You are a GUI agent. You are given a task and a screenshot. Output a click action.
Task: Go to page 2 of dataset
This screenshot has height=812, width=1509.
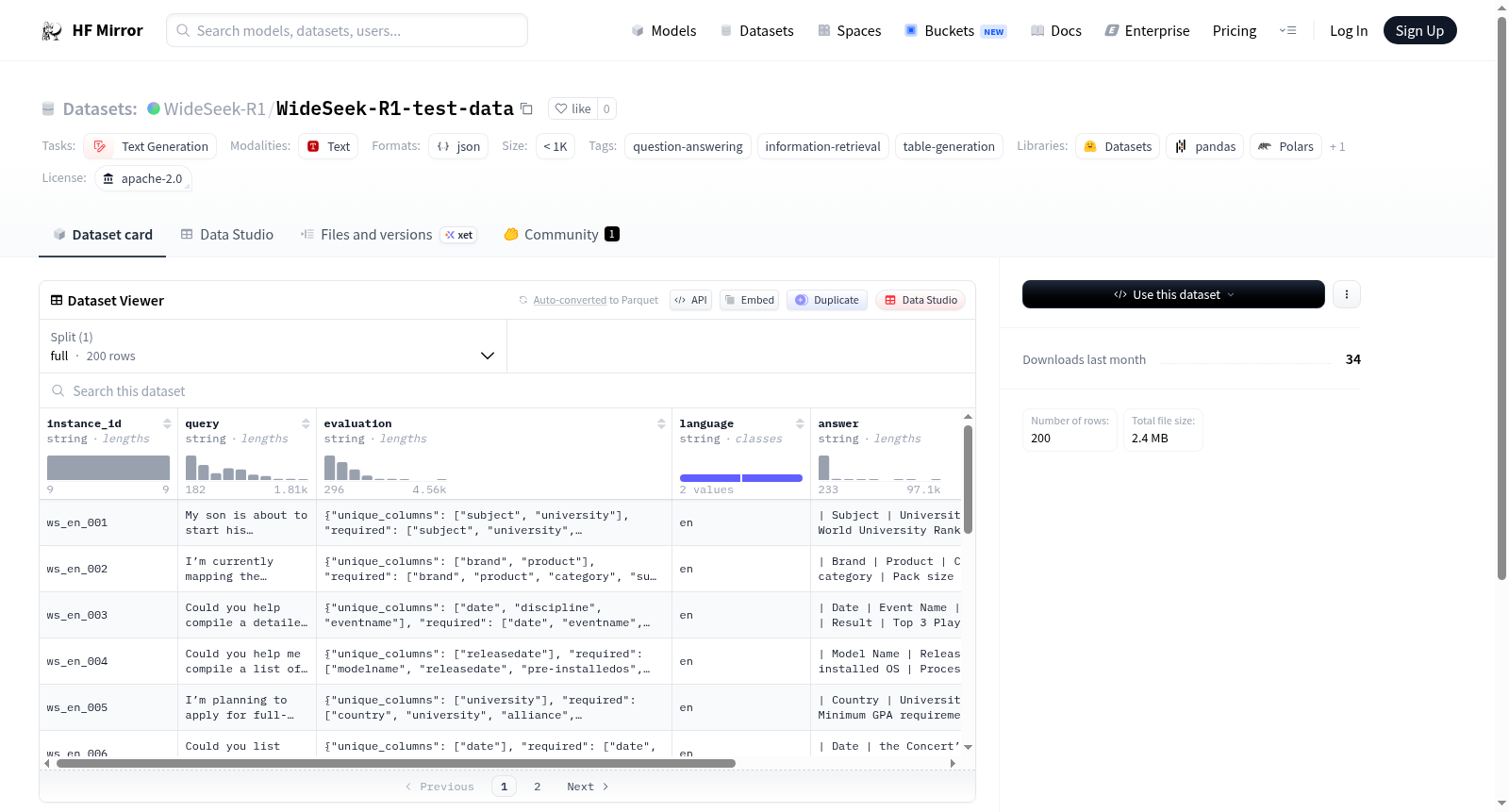point(538,787)
